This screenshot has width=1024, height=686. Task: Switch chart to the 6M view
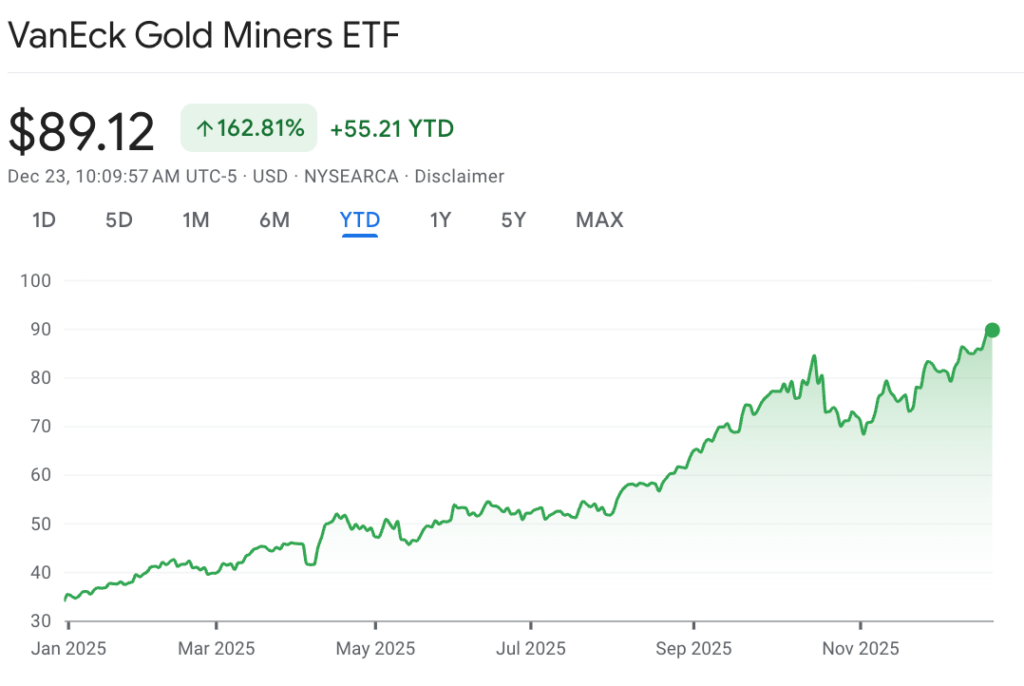[274, 220]
